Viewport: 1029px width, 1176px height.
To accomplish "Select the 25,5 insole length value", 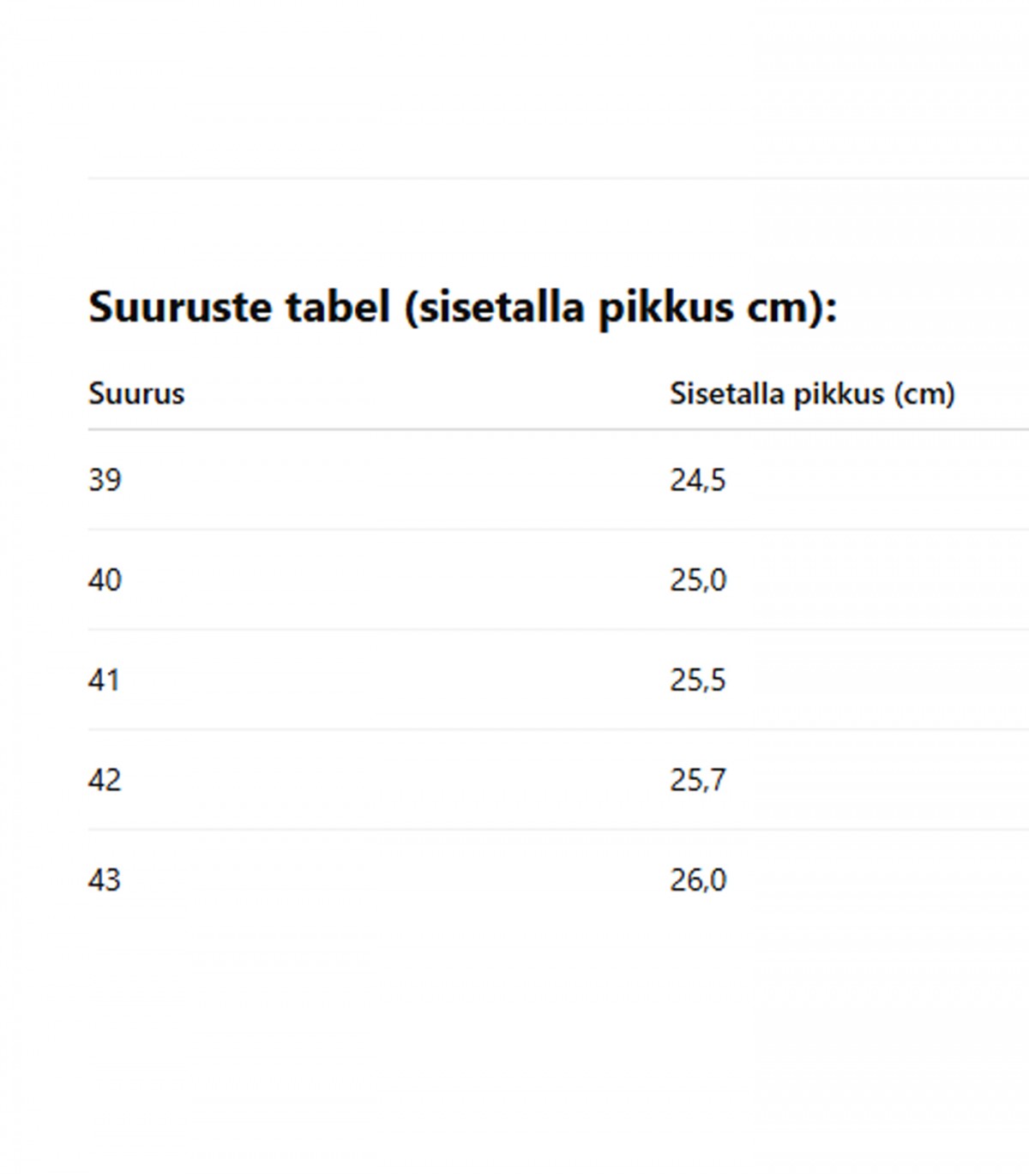I will point(697,681).
